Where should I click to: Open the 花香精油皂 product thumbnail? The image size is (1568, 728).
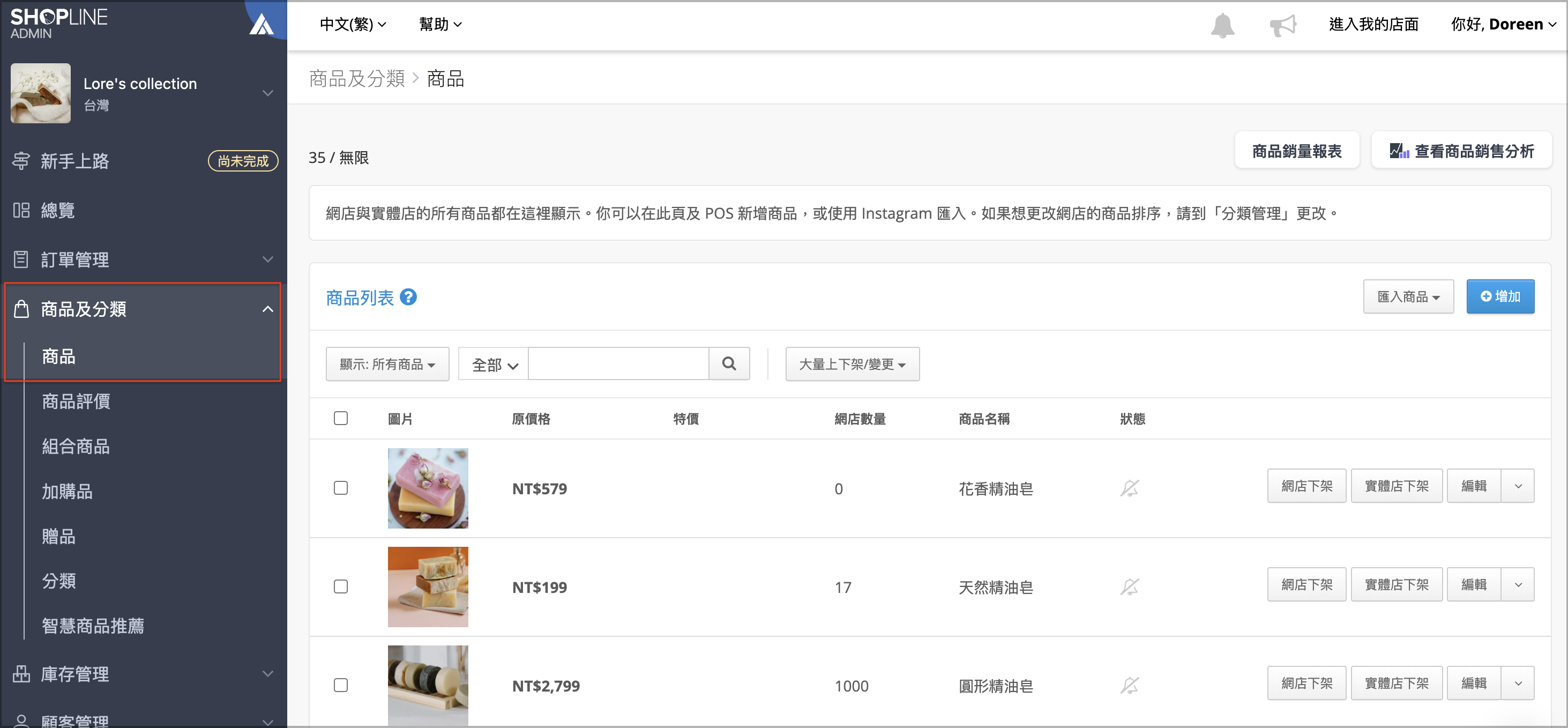pyautogui.click(x=428, y=488)
